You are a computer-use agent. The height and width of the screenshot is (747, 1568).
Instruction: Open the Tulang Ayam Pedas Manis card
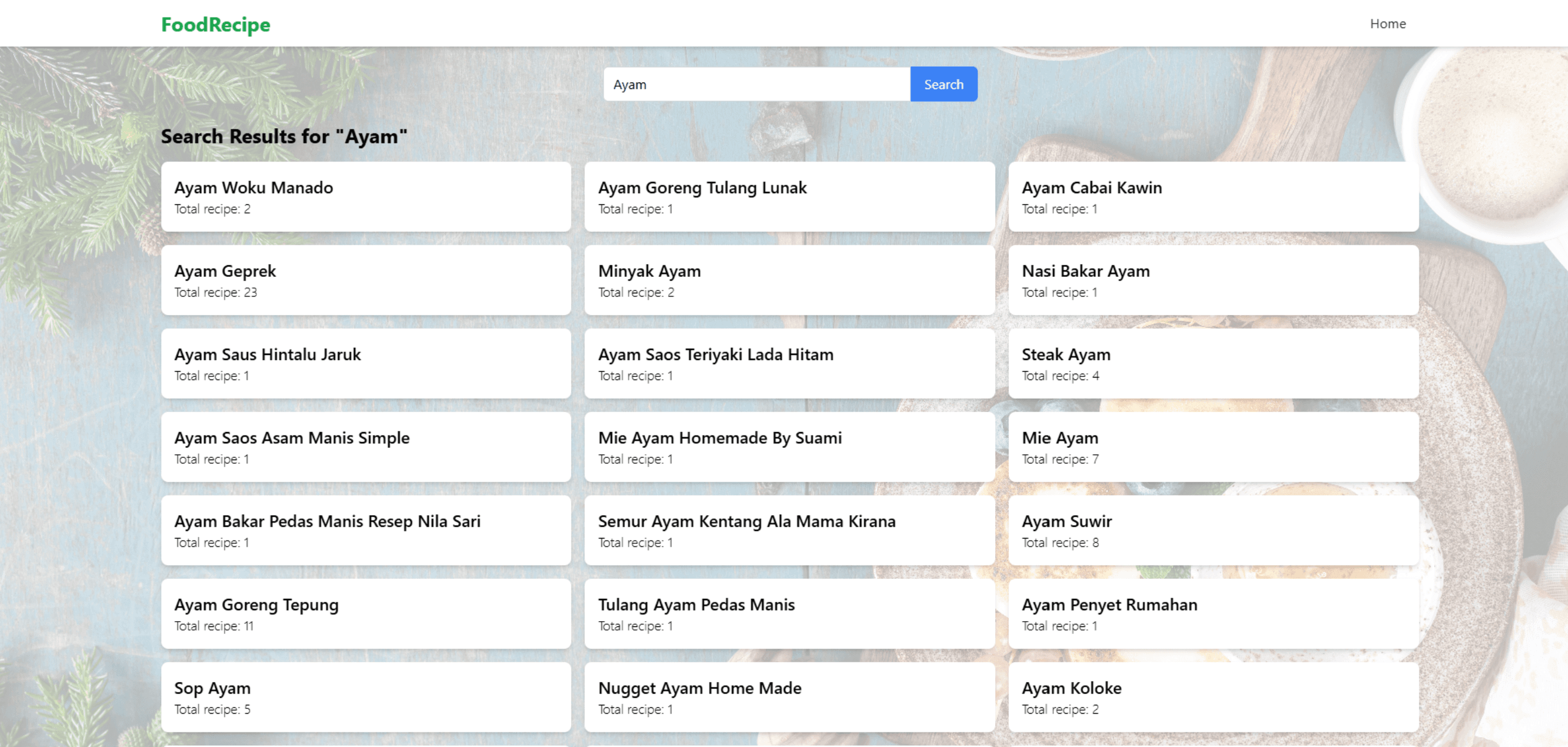click(x=789, y=614)
